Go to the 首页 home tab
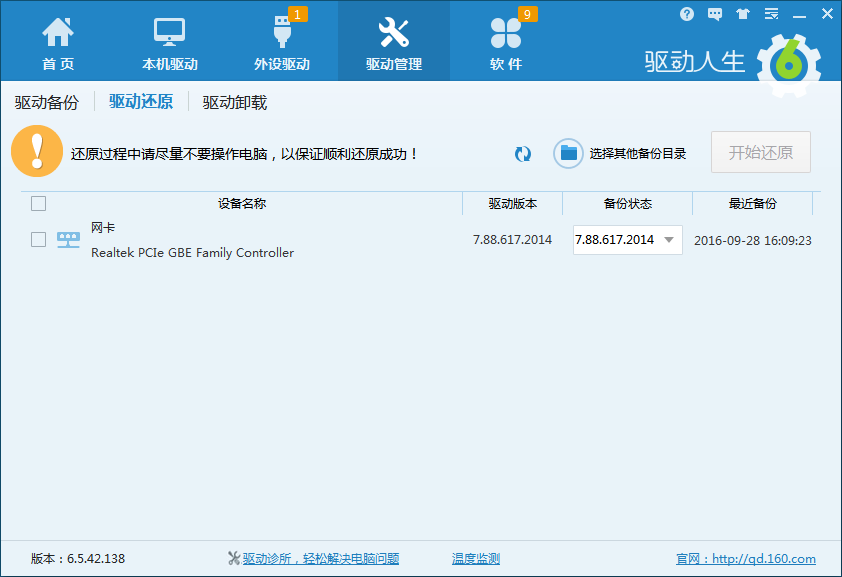842x577 pixels. click(x=57, y=42)
